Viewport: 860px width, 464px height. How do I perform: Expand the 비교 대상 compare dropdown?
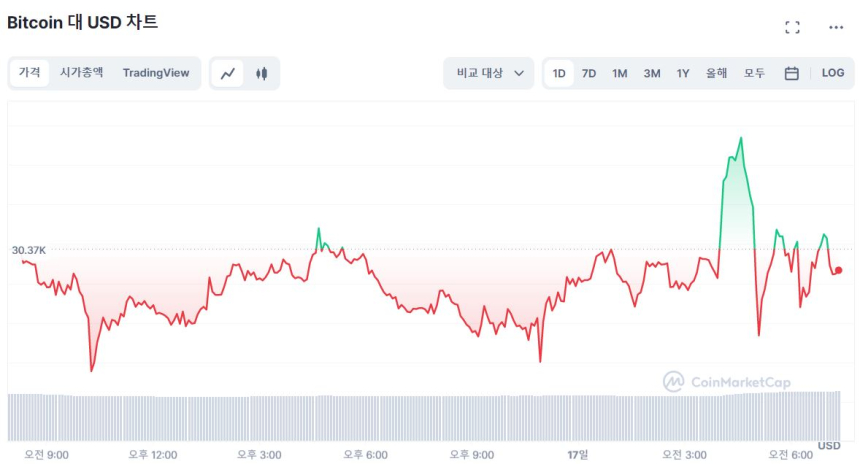489,73
